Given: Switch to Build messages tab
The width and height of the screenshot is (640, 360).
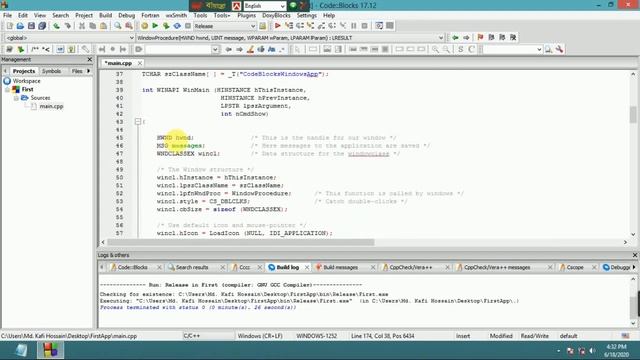Looking at the screenshot, I should (x=340, y=267).
